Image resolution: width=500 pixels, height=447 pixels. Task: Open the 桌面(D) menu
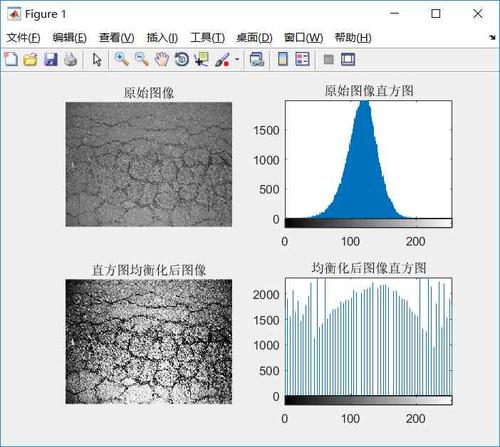254,38
